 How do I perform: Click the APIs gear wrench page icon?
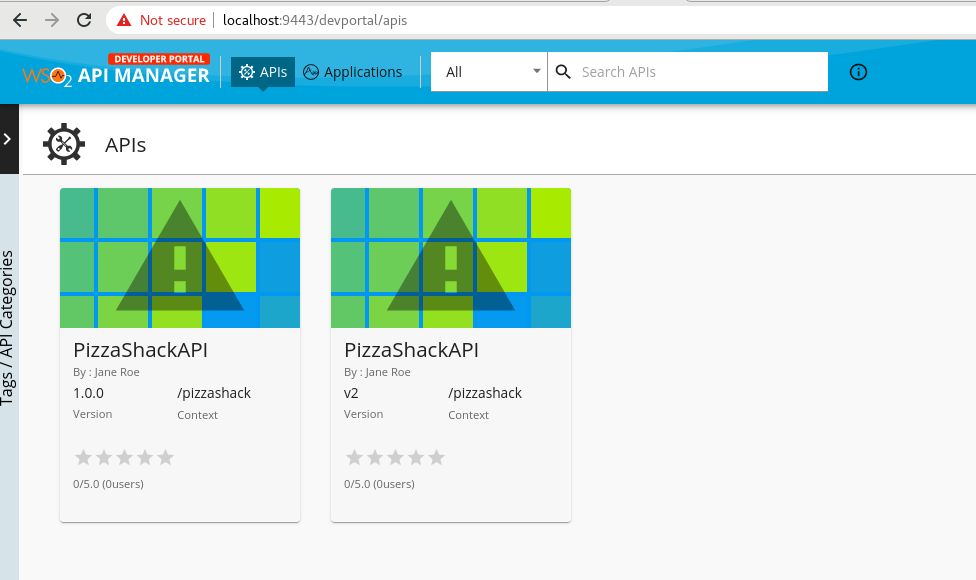click(x=63, y=144)
